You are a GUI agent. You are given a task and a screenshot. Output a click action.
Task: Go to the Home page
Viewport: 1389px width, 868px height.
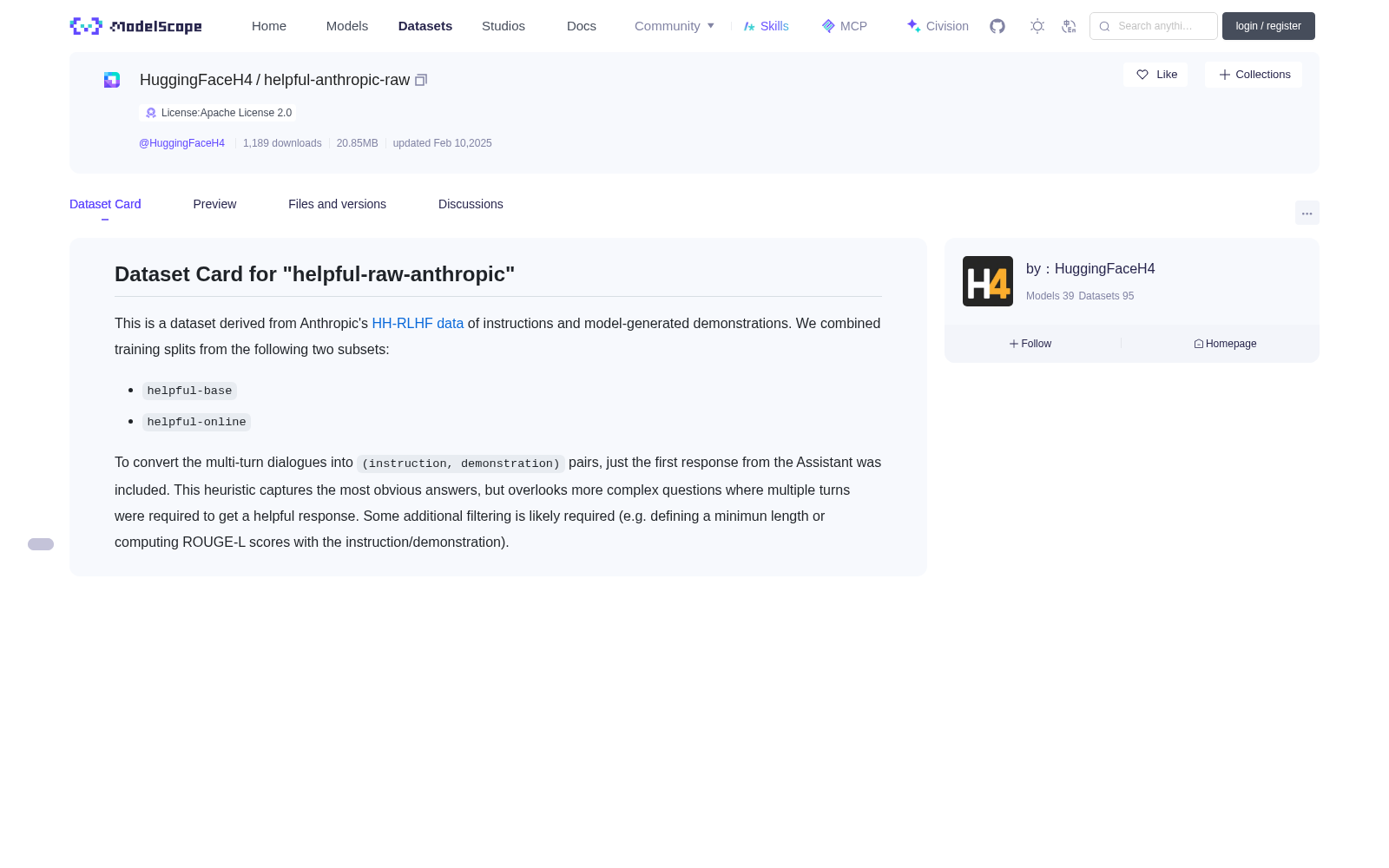269,26
